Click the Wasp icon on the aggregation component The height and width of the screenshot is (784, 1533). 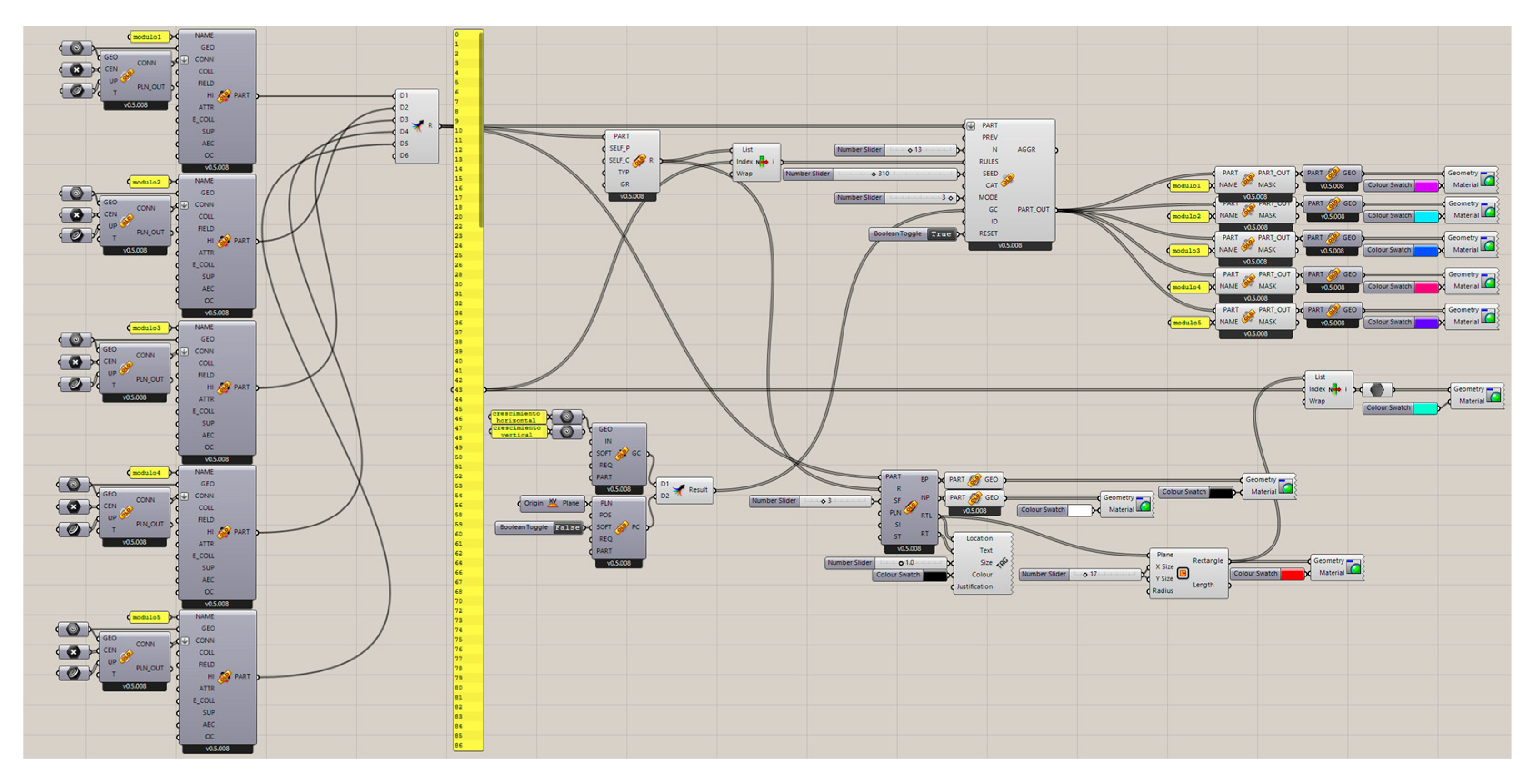(1008, 179)
